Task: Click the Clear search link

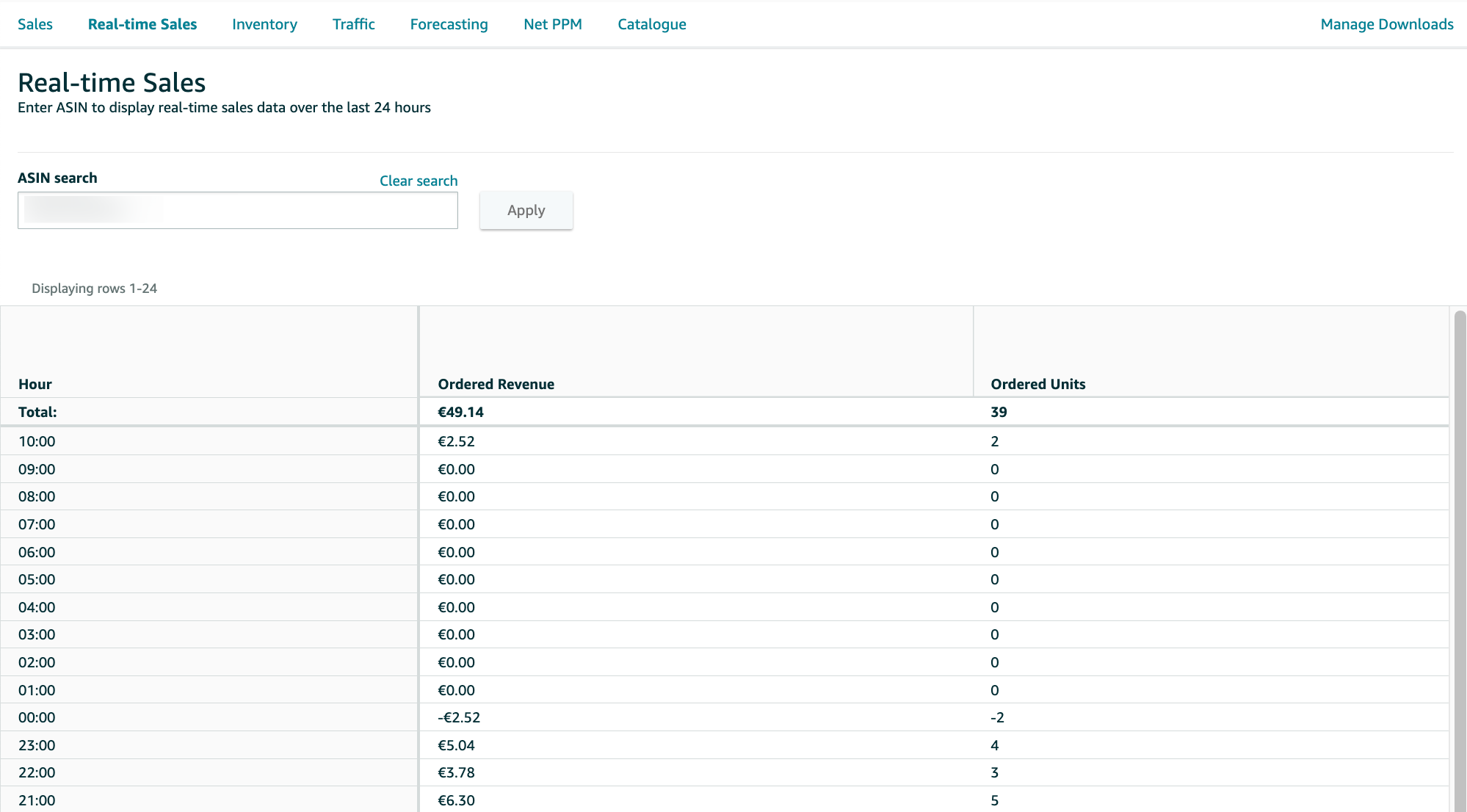Action: 418,181
